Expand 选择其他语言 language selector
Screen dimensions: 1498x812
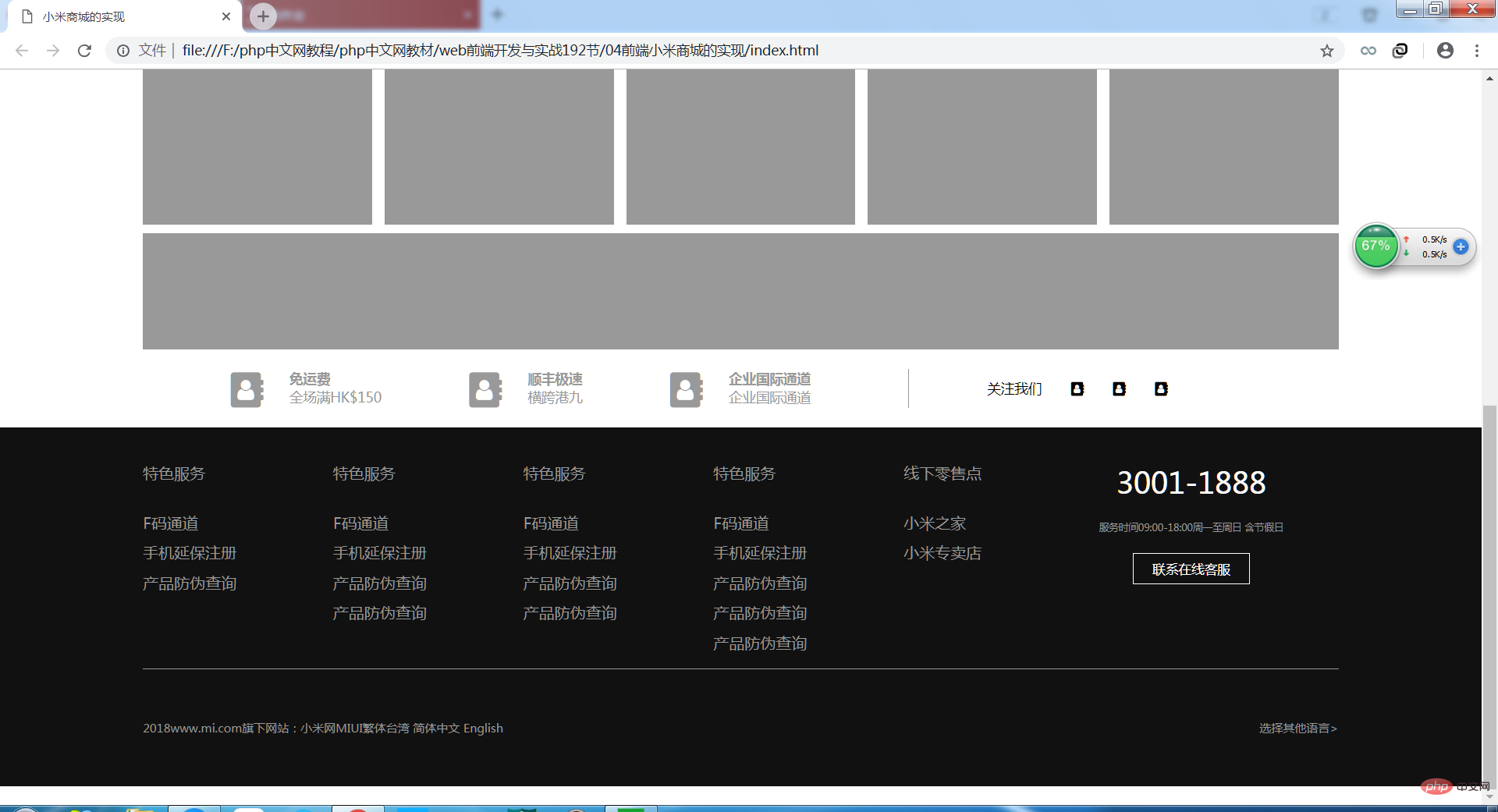1297,728
